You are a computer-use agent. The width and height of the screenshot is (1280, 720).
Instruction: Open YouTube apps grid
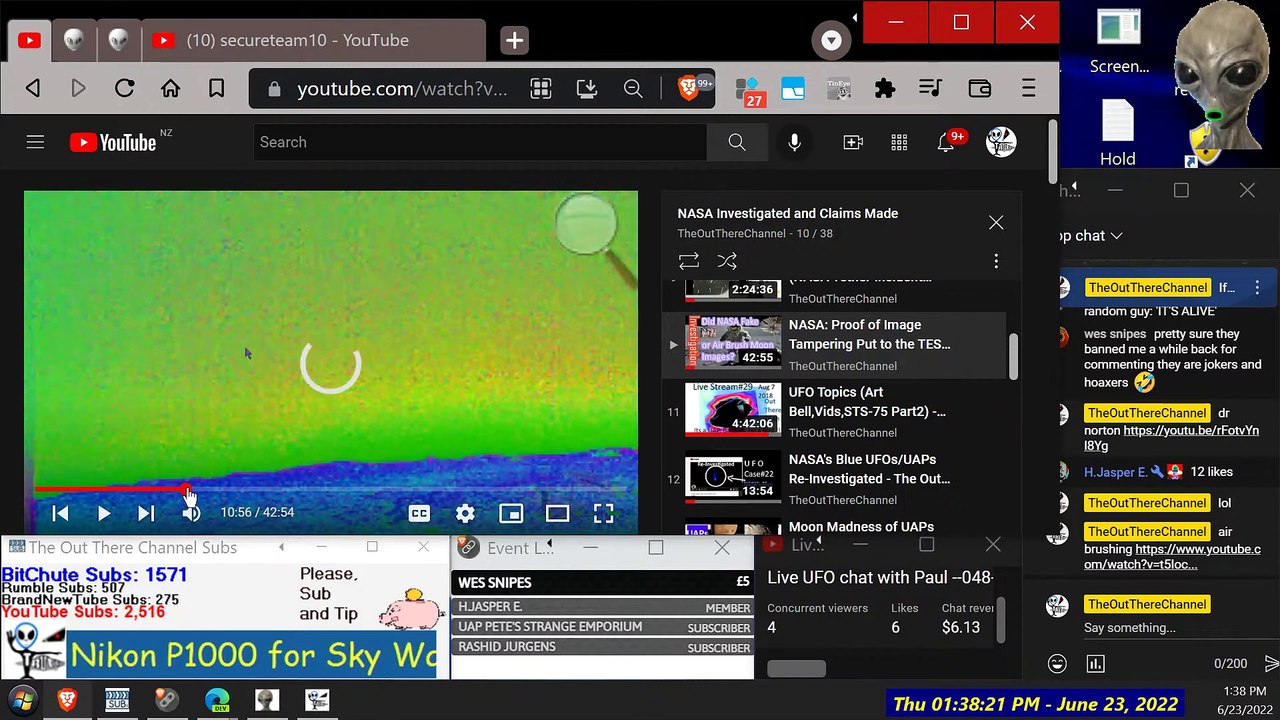pyautogui.click(x=899, y=142)
